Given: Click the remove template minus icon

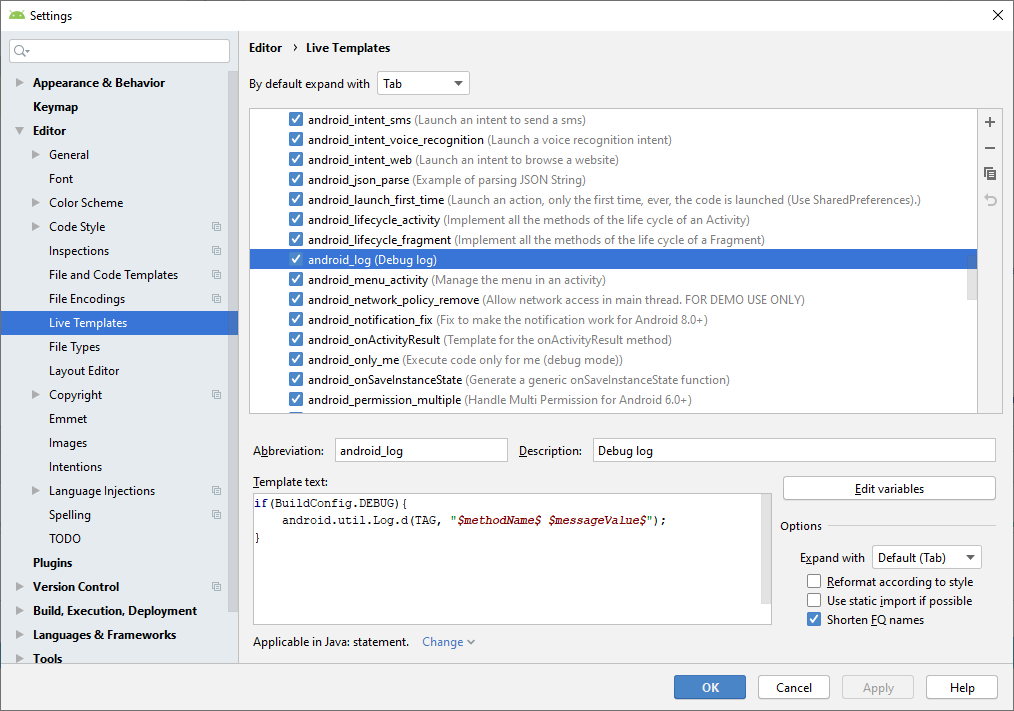Looking at the screenshot, I should (x=990, y=148).
